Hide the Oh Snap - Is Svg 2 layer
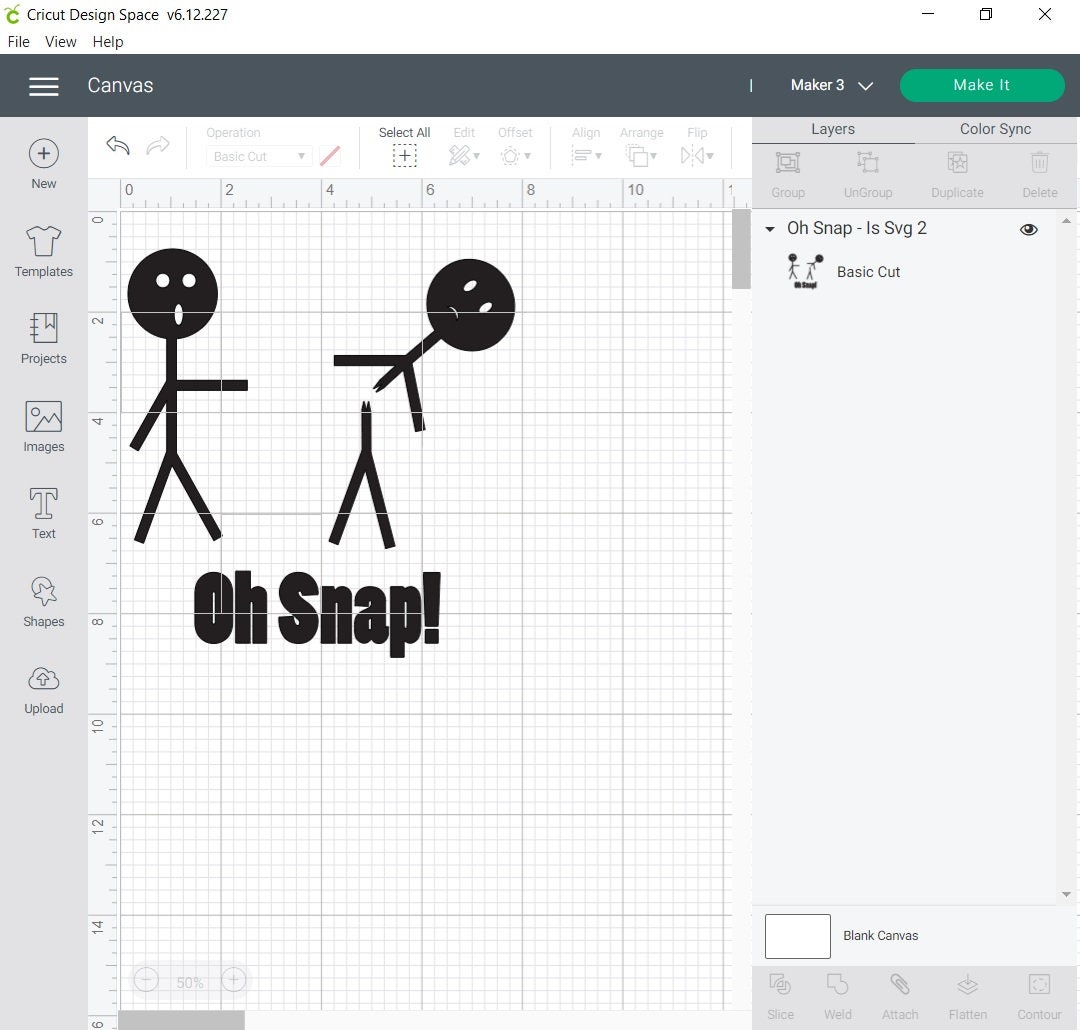Screen dimensions: 1080x1030 [1028, 229]
